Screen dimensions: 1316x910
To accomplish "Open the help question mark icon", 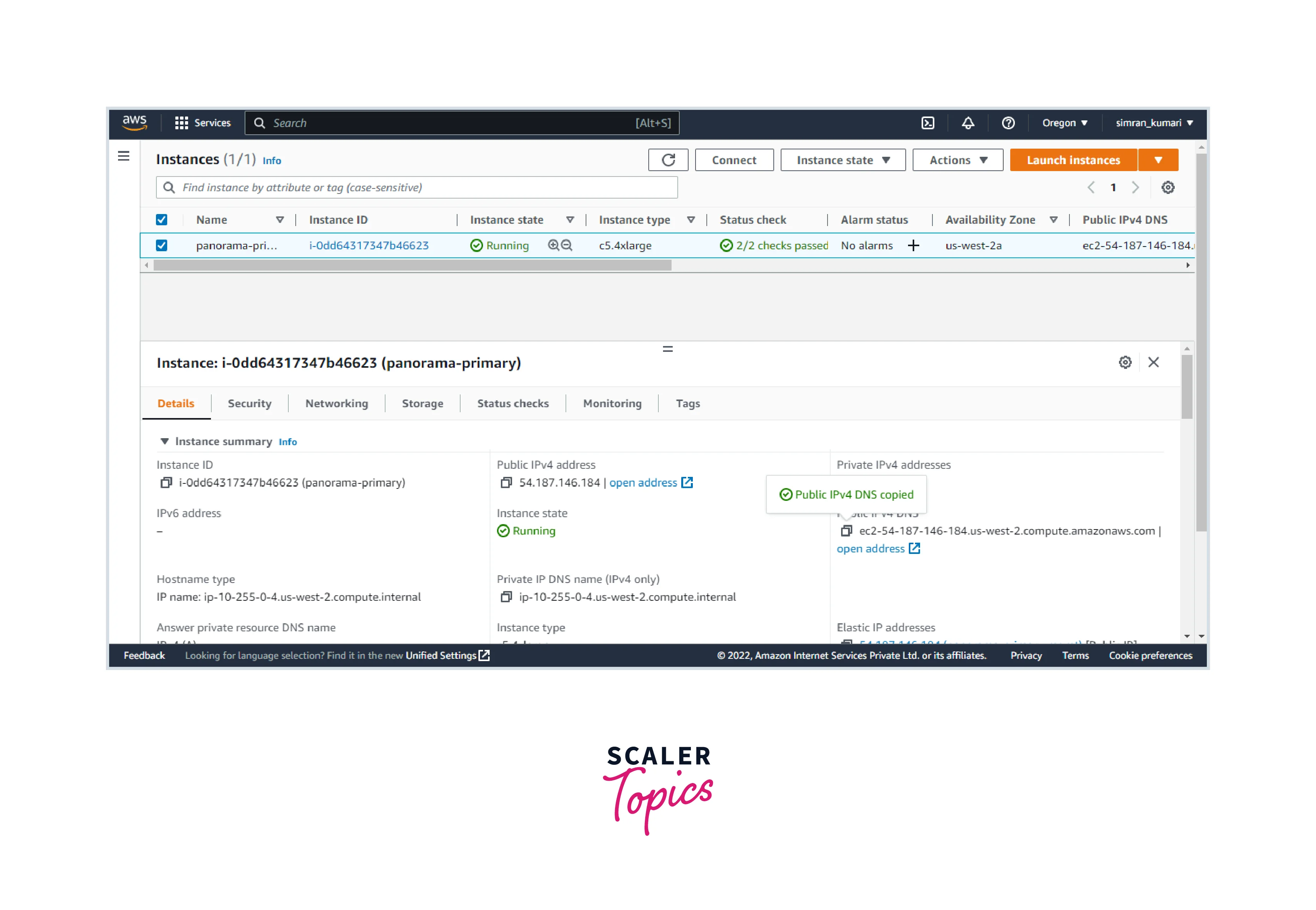I will tap(1008, 123).
